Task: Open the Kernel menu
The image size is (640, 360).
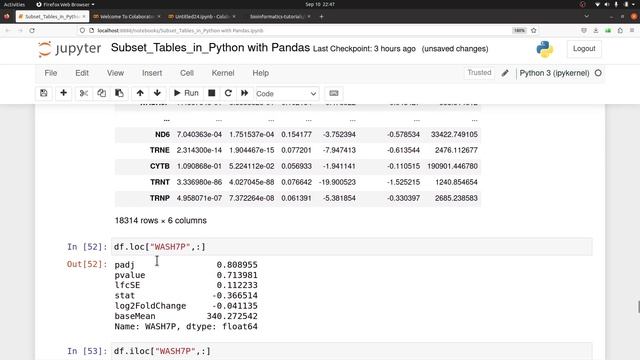Action: [x=222, y=73]
